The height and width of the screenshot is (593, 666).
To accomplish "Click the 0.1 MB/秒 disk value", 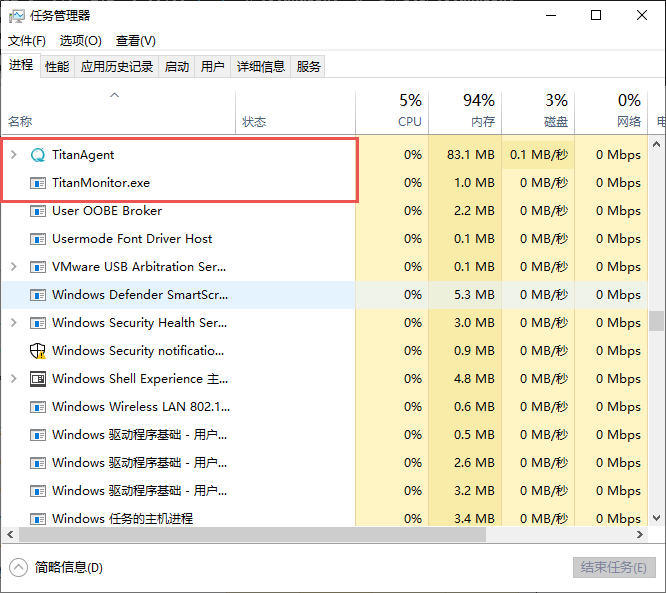I will (539, 155).
